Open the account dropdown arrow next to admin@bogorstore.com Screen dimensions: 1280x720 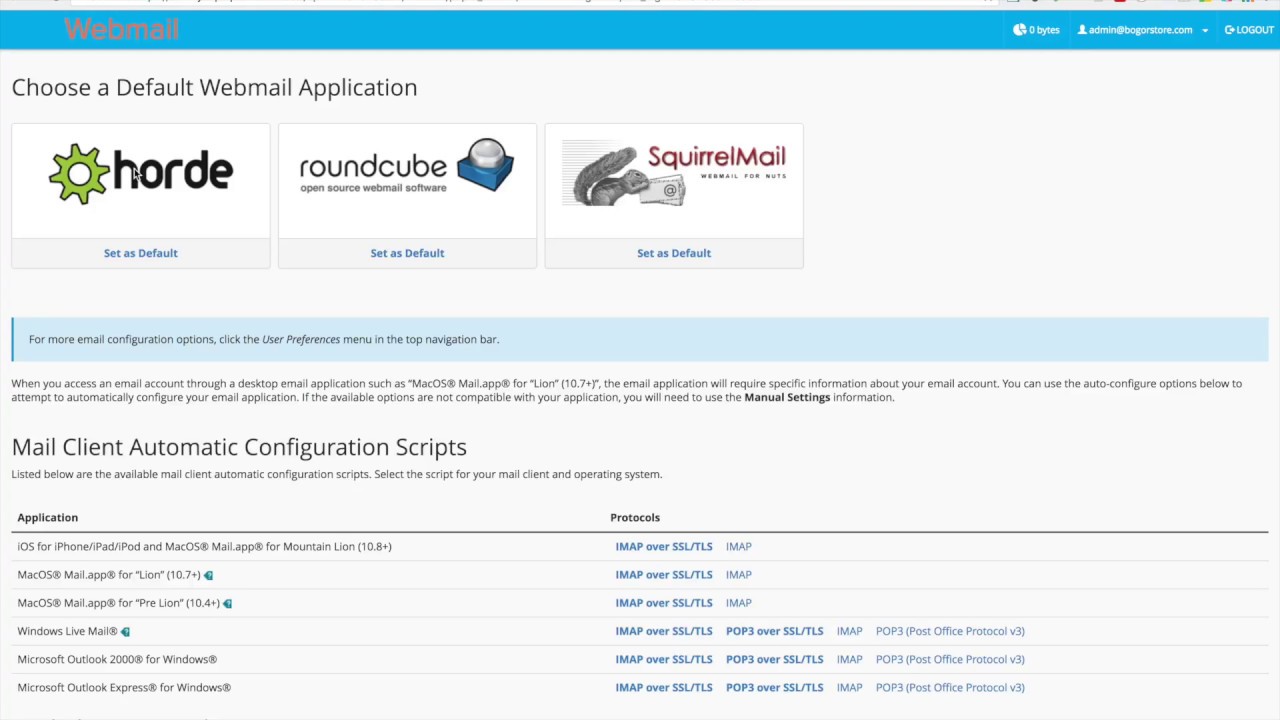[1204, 31]
